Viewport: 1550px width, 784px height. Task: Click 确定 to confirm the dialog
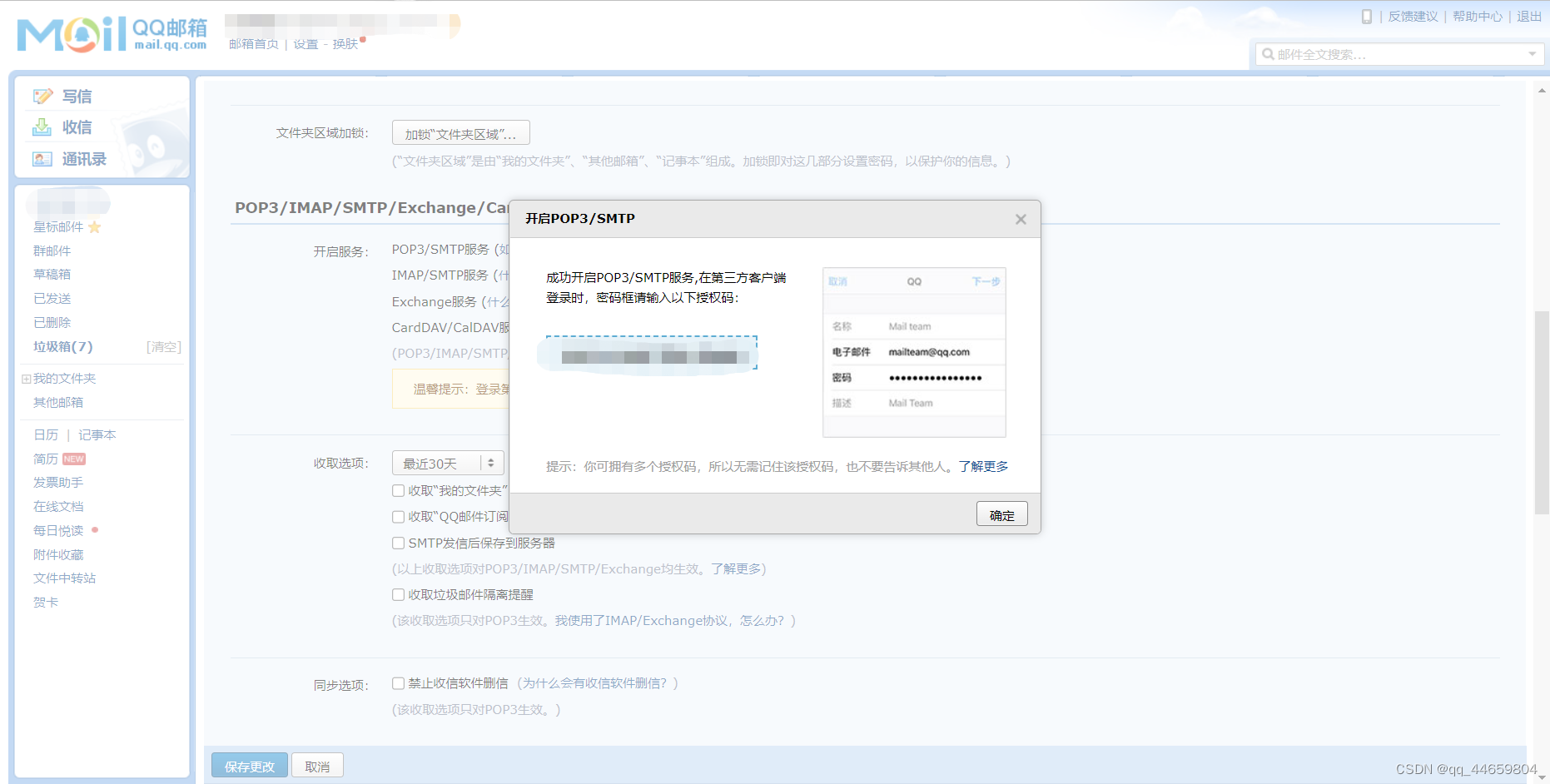pos(1001,514)
